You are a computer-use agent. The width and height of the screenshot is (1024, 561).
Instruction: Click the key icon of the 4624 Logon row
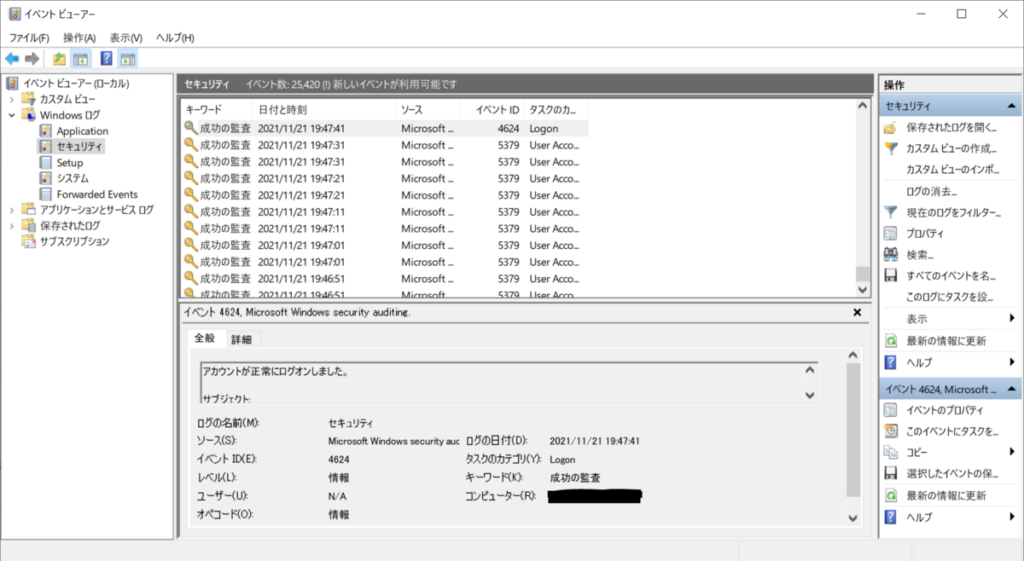pyautogui.click(x=190, y=128)
